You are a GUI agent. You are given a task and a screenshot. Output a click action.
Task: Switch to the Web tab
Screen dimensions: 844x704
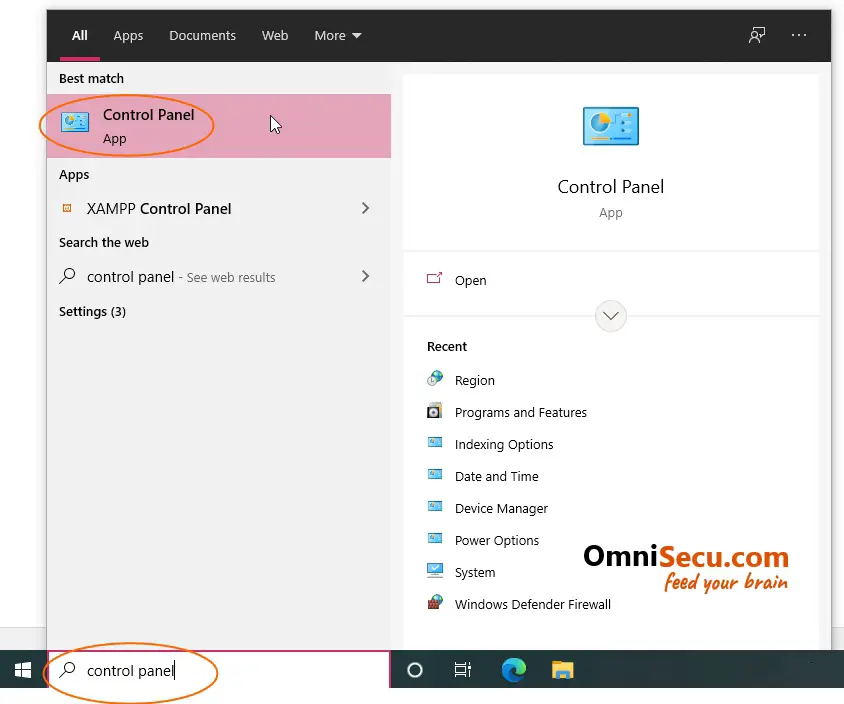pos(275,36)
